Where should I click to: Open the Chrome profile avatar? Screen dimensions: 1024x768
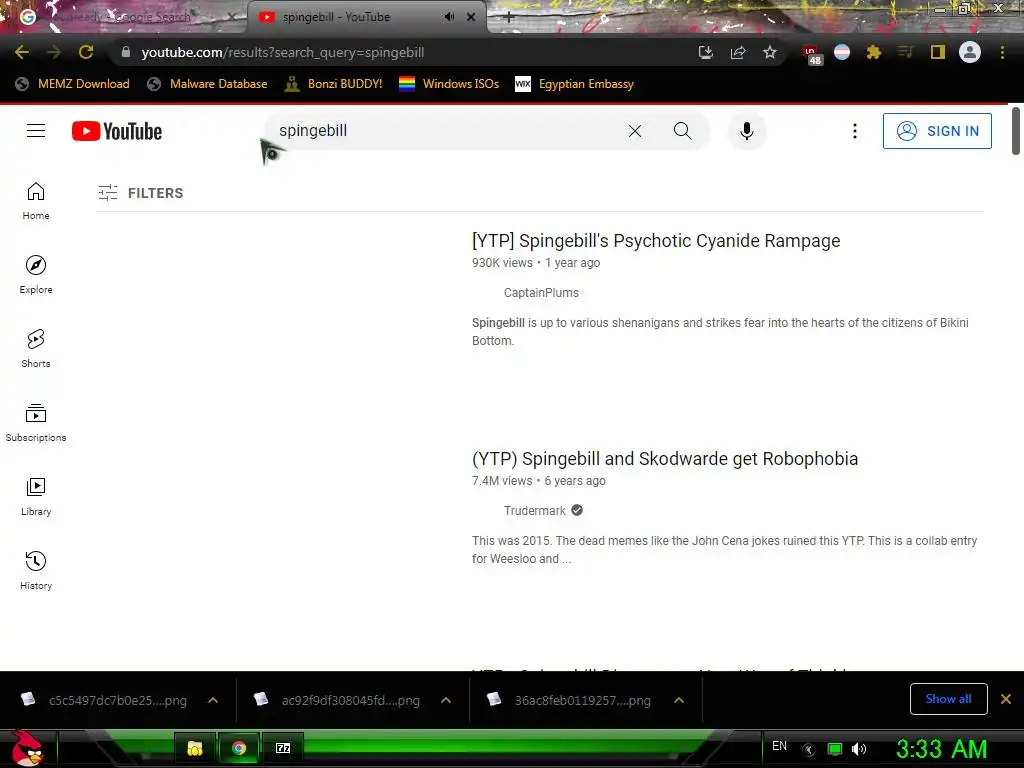tap(970, 52)
